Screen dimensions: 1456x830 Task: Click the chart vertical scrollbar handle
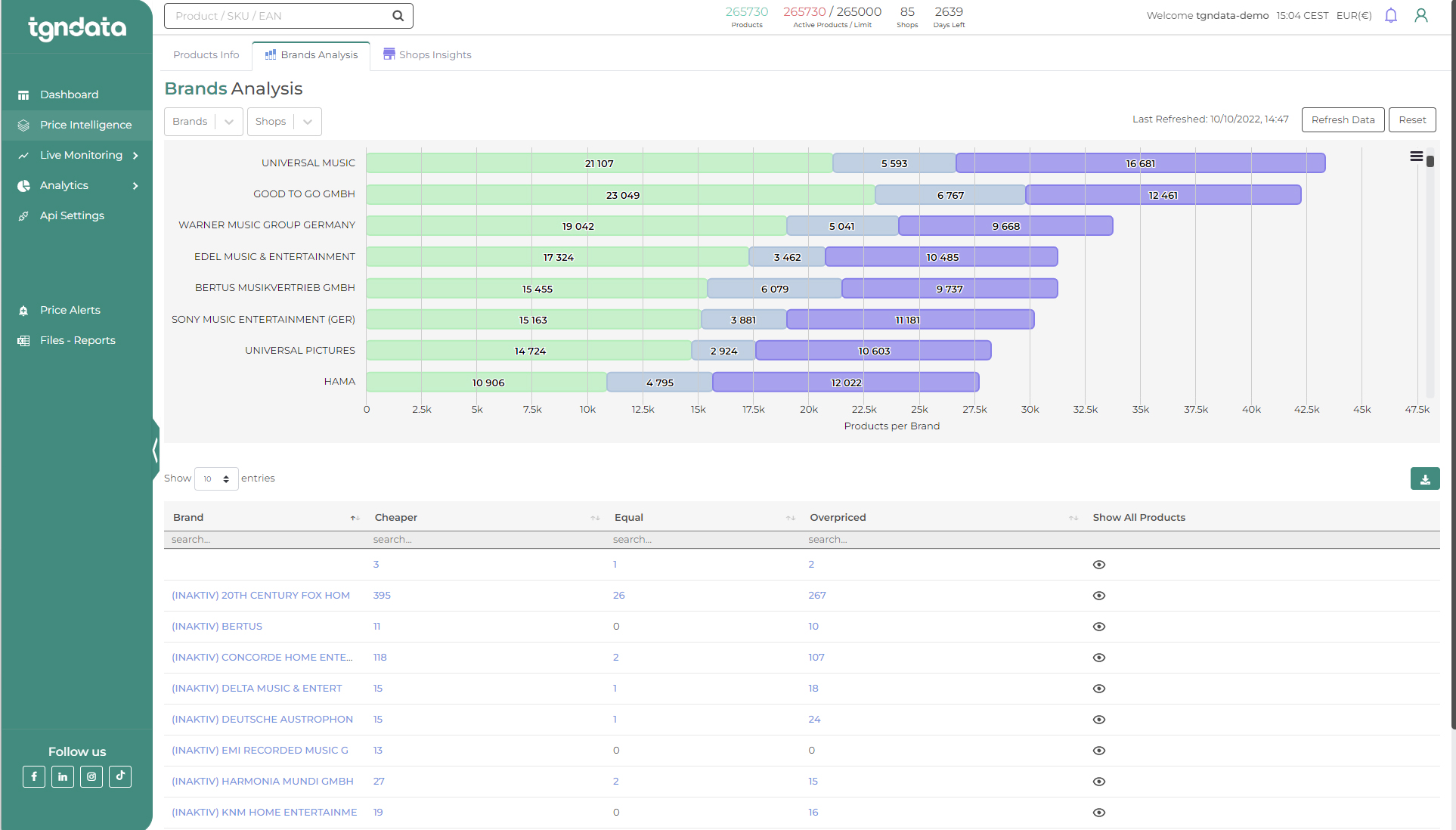tap(1430, 162)
